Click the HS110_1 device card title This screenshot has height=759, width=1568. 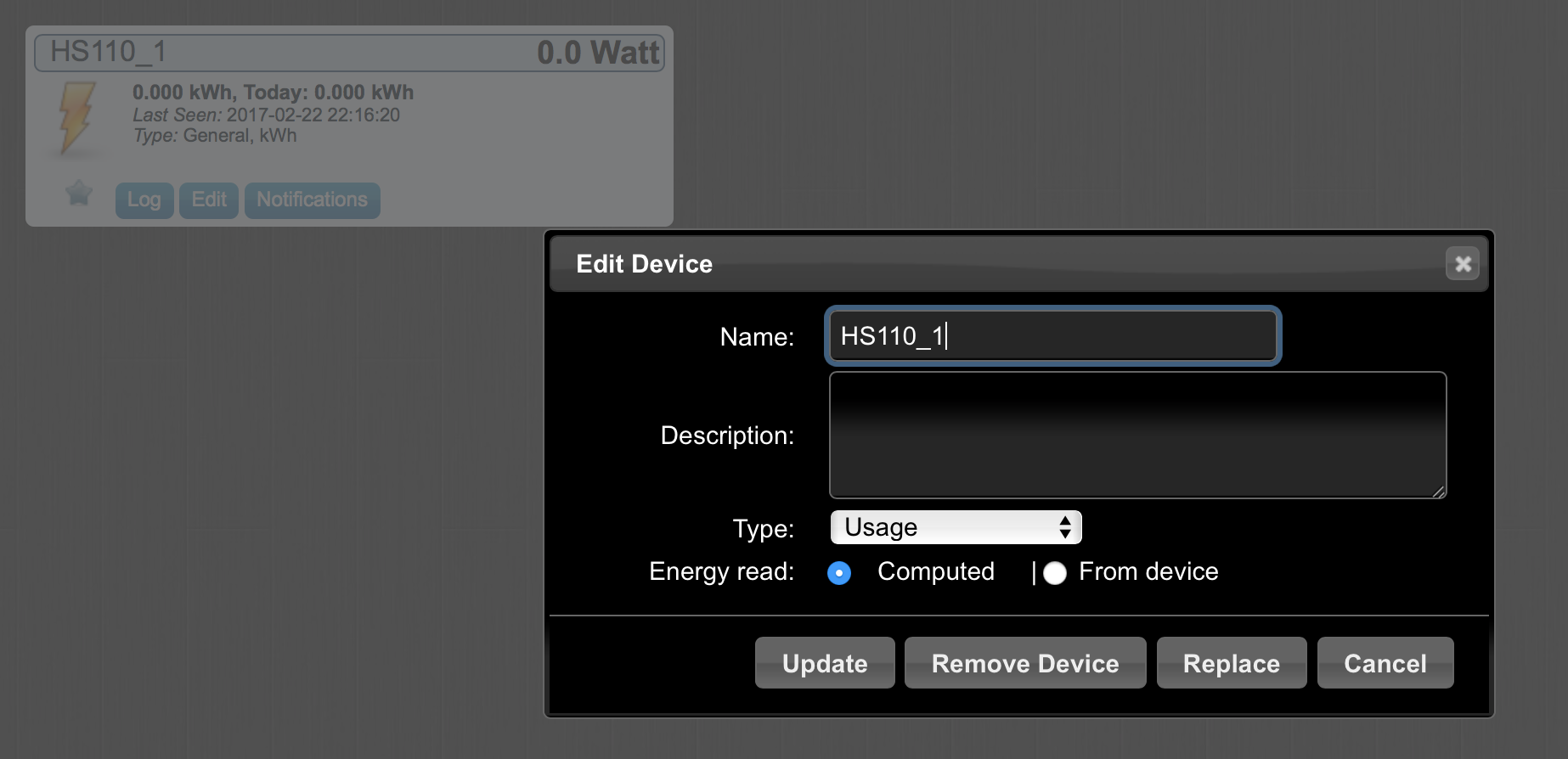pyautogui.click(x=108, y=52)
